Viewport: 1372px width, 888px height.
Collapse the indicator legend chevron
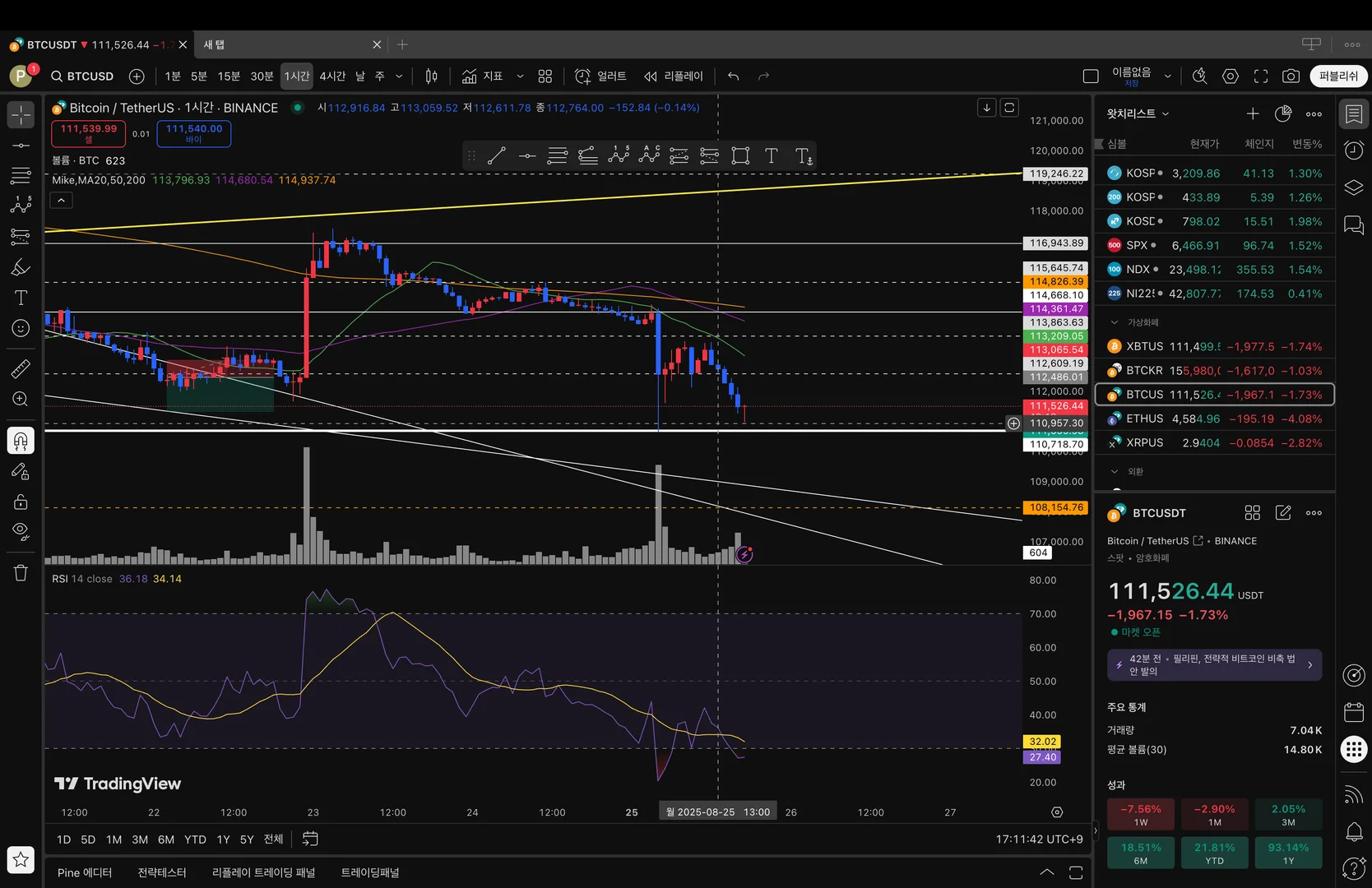coord(62,200)
